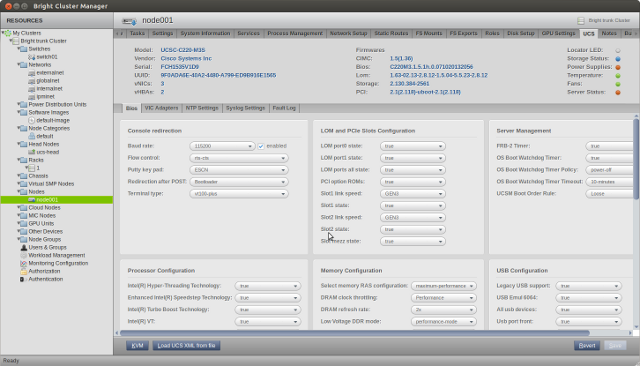Click the node001 icon in tree
The height and width of the screenshot is (366, 640).
(31, 200)
